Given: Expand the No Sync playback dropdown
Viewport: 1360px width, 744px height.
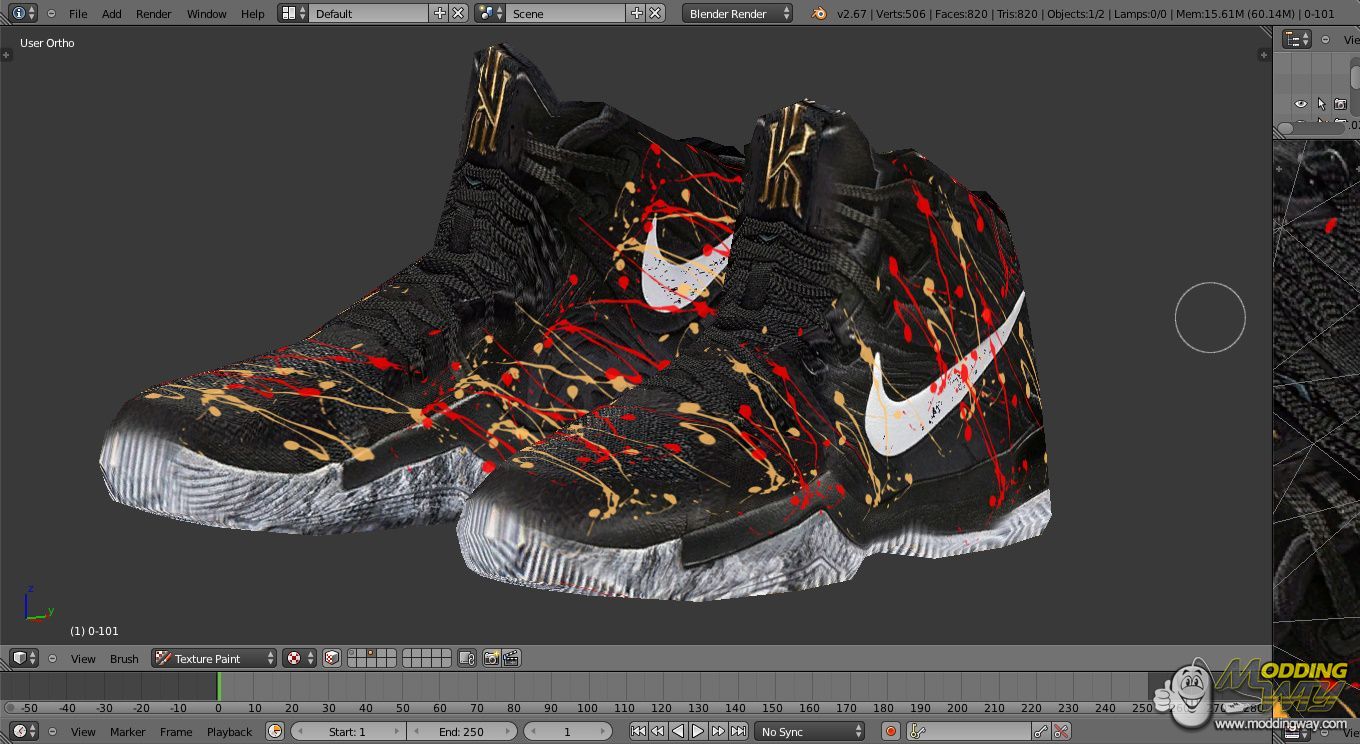Looking at the screenshot, I should click(809, 732).
